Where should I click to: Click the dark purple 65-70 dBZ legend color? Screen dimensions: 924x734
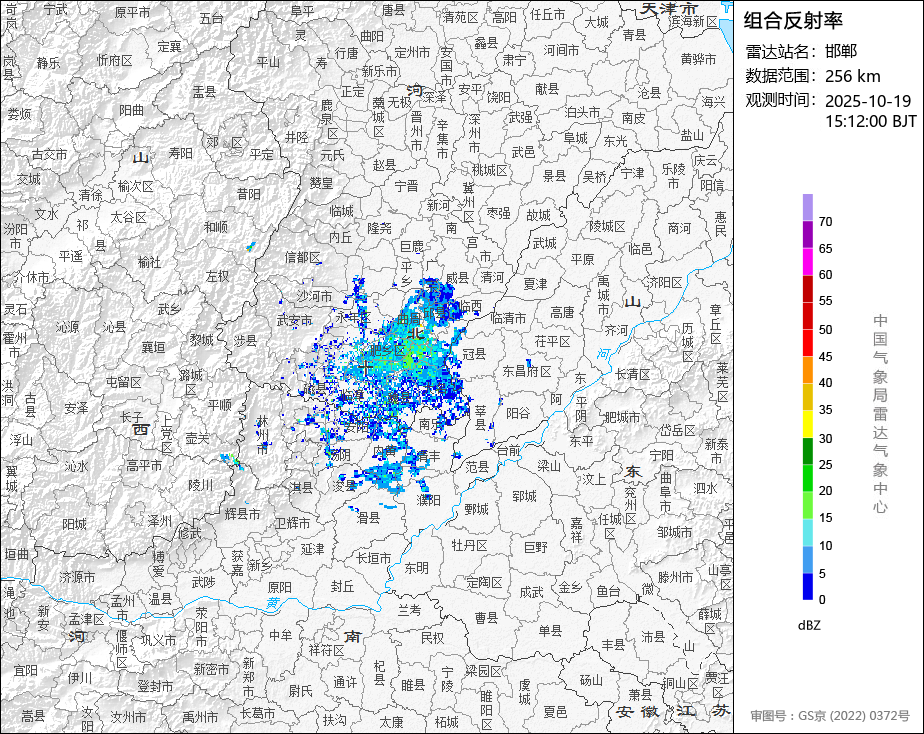(x=807, y=234)
